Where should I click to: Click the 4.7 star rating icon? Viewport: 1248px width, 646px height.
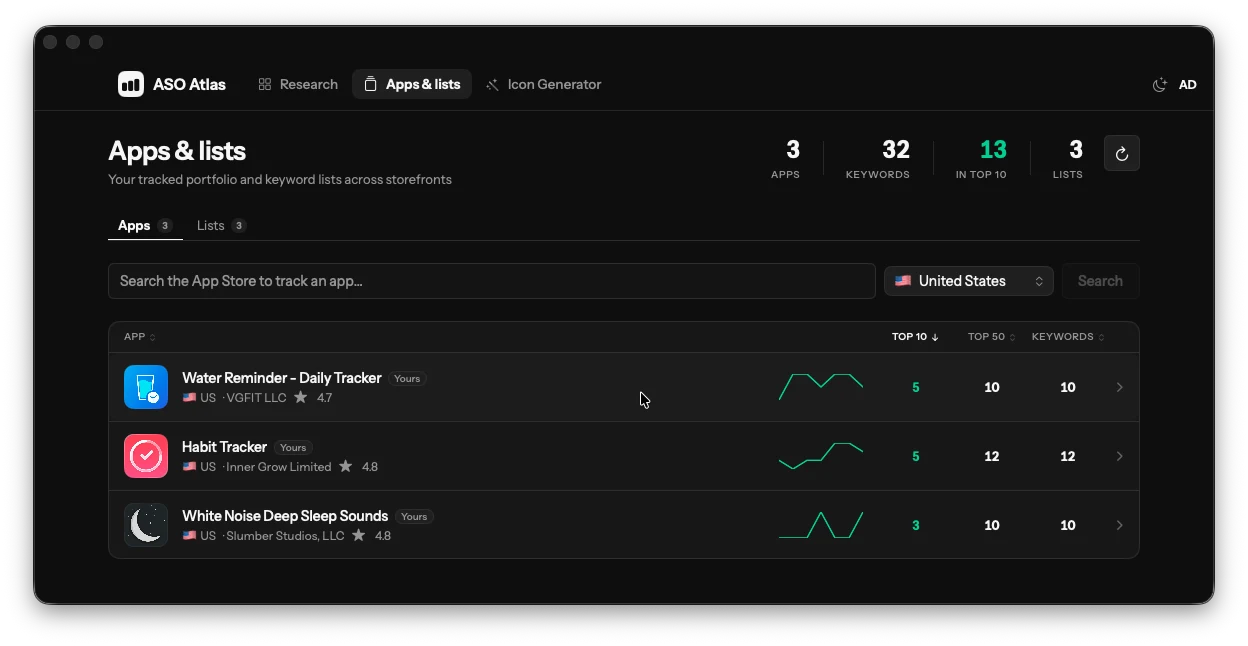(300, 398)
